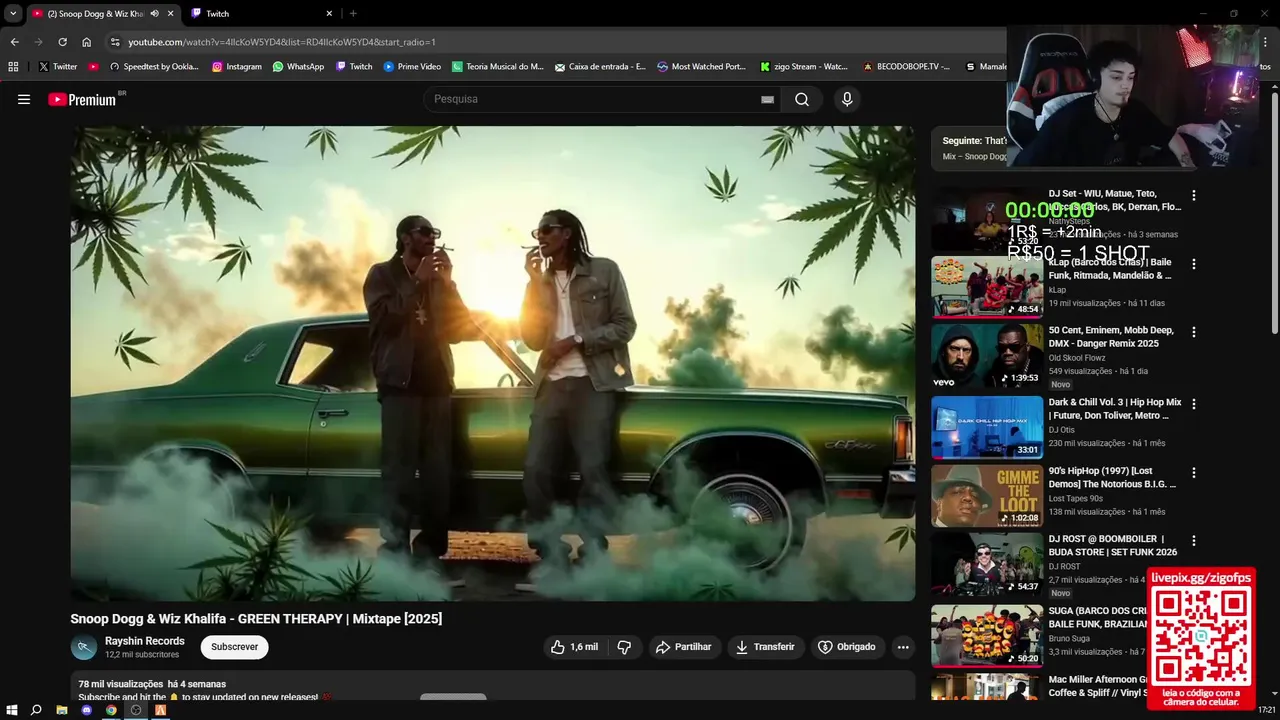Select the Snoop Dogg & Wiz Khalifa tab

(95, 14)
